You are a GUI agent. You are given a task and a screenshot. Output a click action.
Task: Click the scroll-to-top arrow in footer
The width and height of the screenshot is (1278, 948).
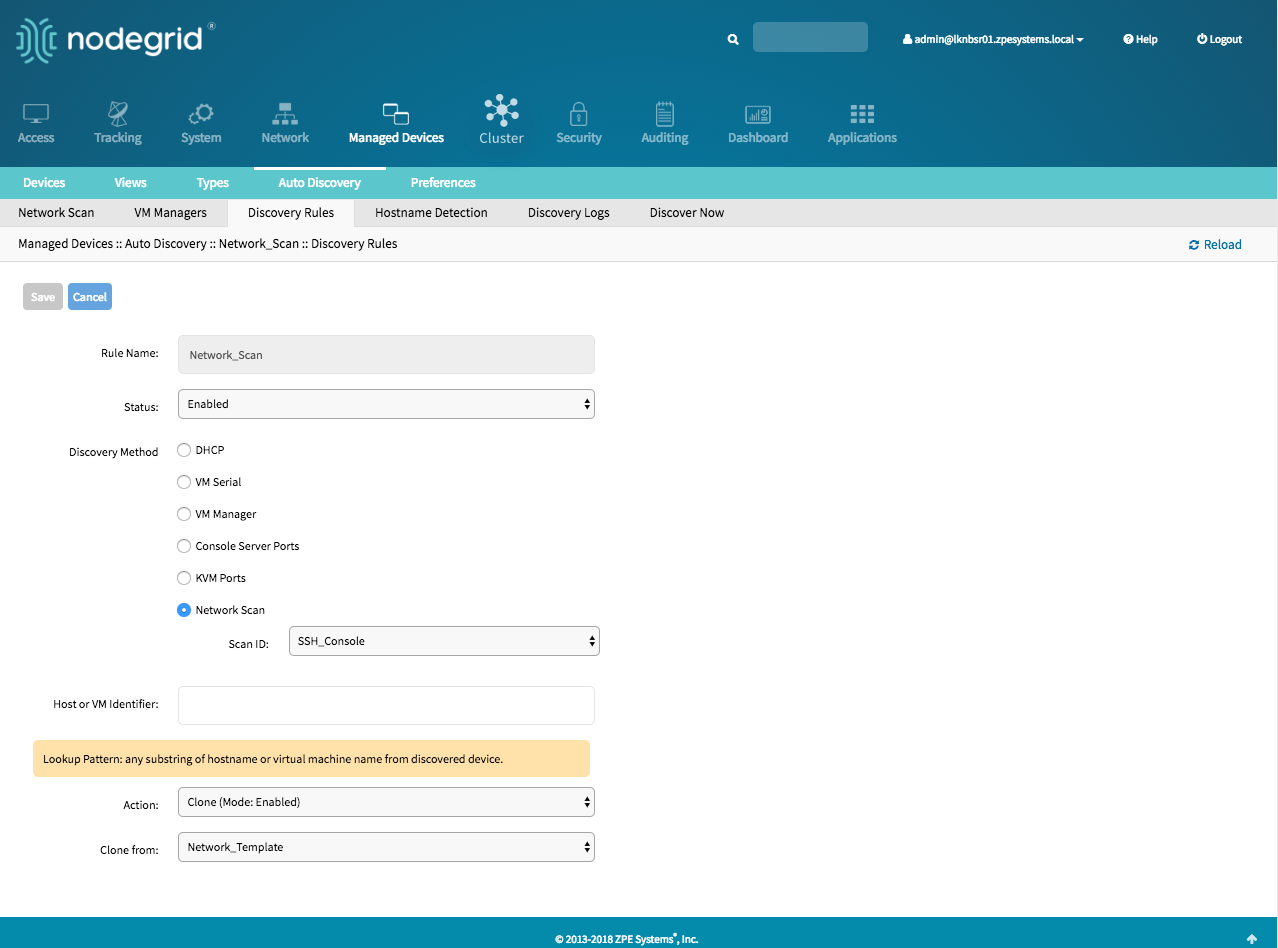click(x=1251, y=938)
